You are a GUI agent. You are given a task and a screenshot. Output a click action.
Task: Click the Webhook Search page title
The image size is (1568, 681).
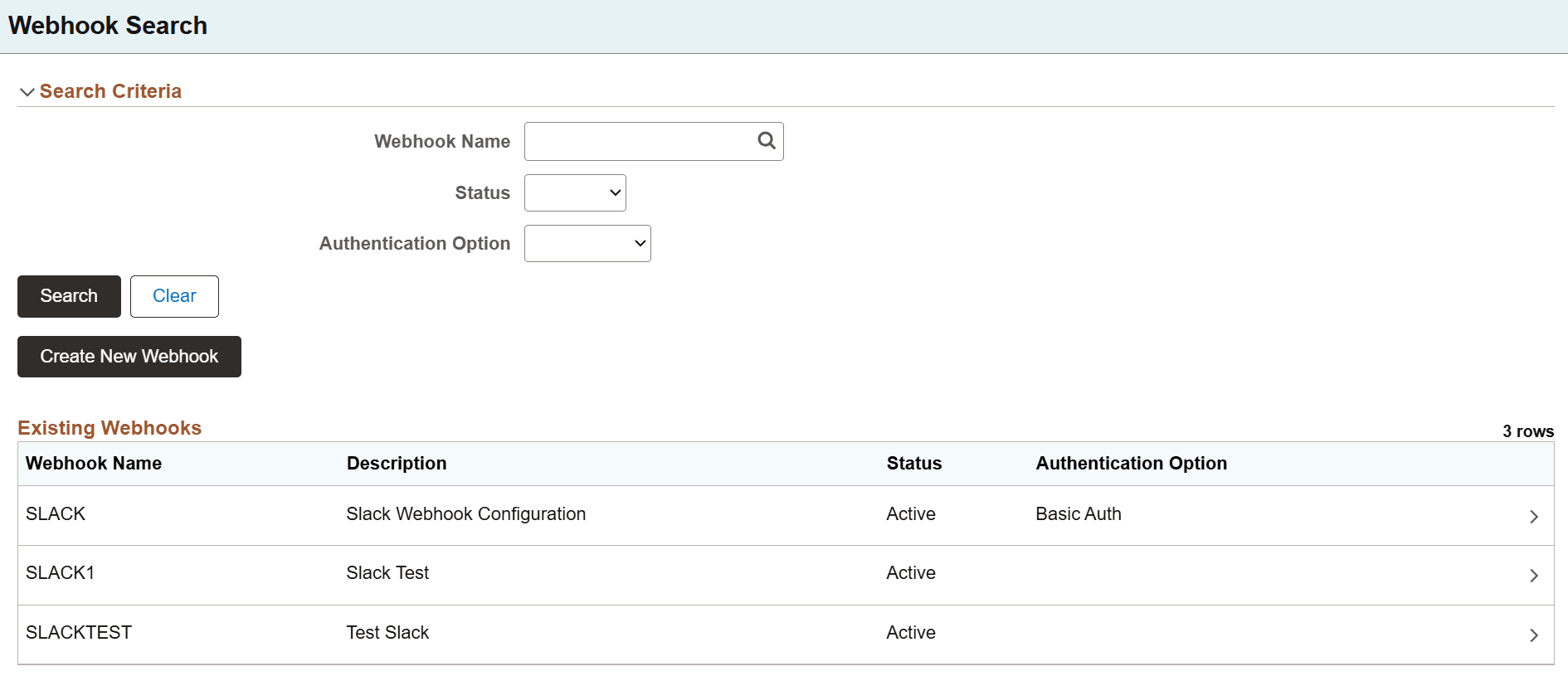(108, 26)
